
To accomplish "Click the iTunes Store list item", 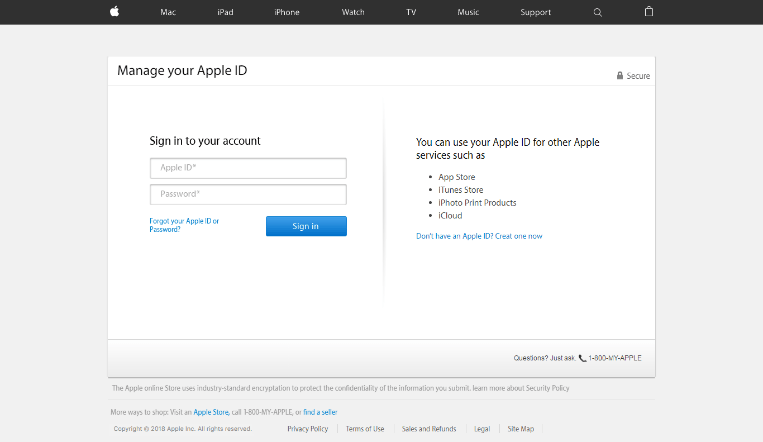I will [x=460, y=190].
